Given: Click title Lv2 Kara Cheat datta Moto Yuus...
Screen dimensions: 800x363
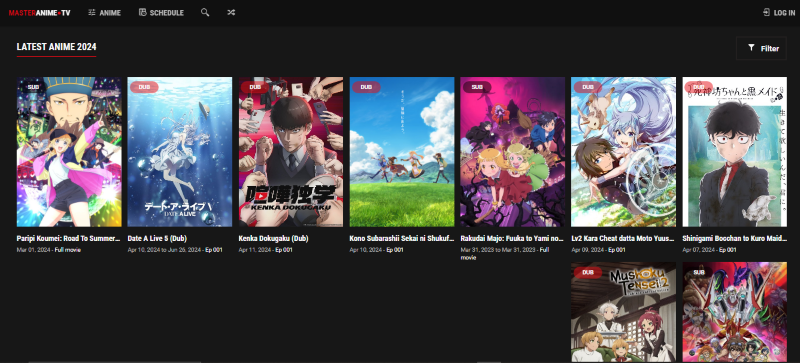Looking at the screenshot, I should click(x=623, y=238).
